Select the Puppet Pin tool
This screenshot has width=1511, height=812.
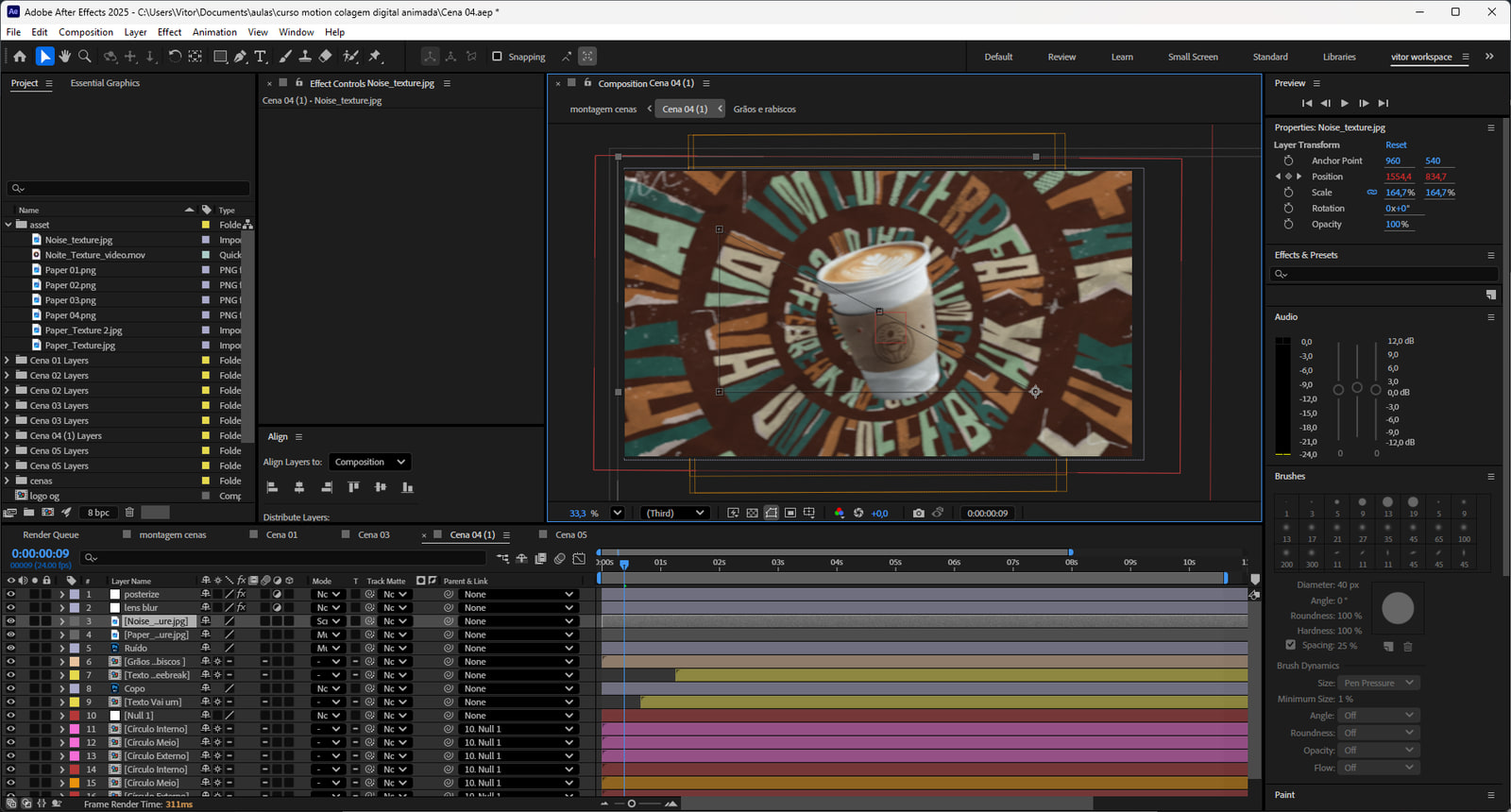375,57
